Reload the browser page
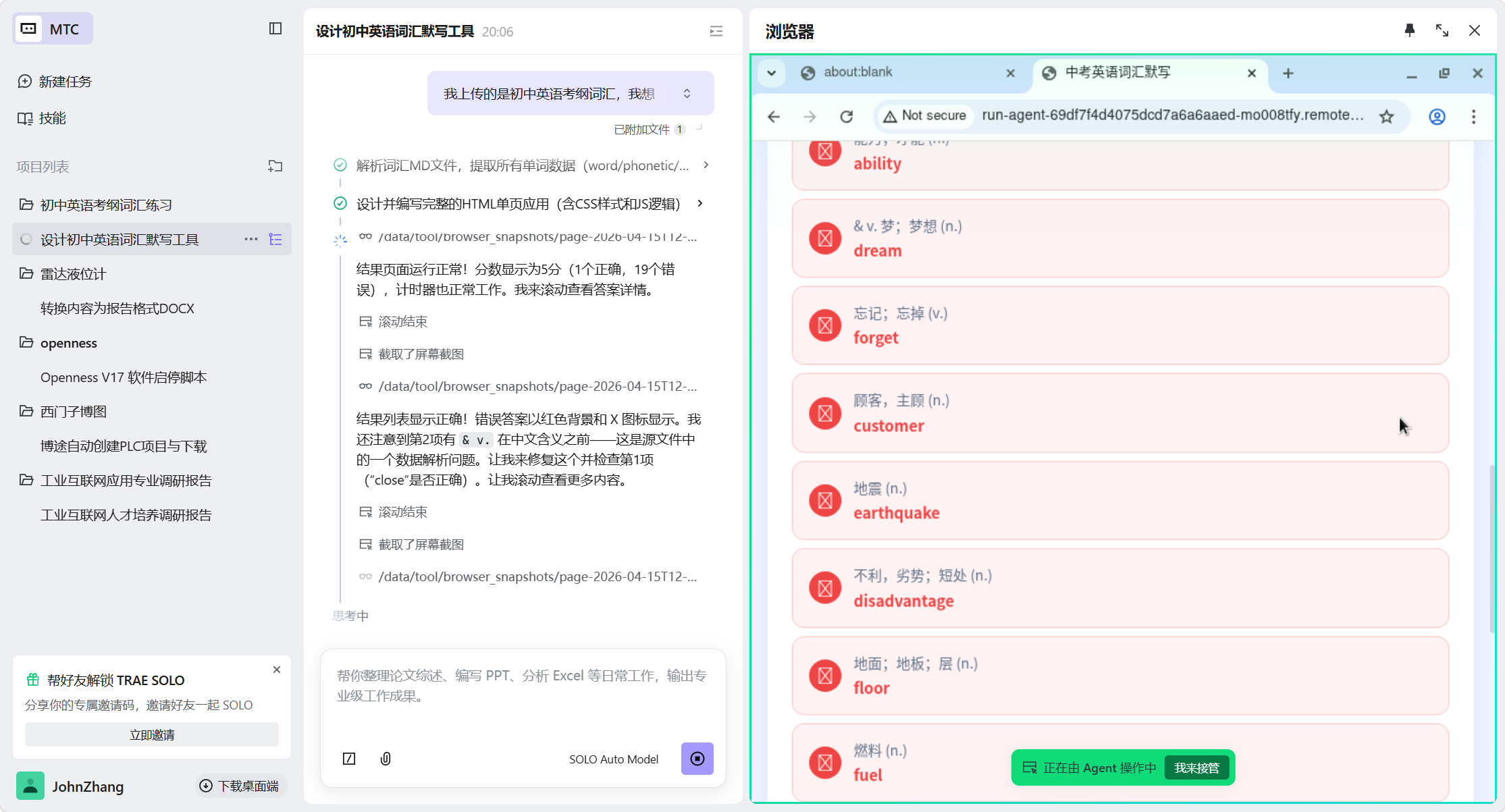Screen dimensions: 1505x812 (846, 116)
